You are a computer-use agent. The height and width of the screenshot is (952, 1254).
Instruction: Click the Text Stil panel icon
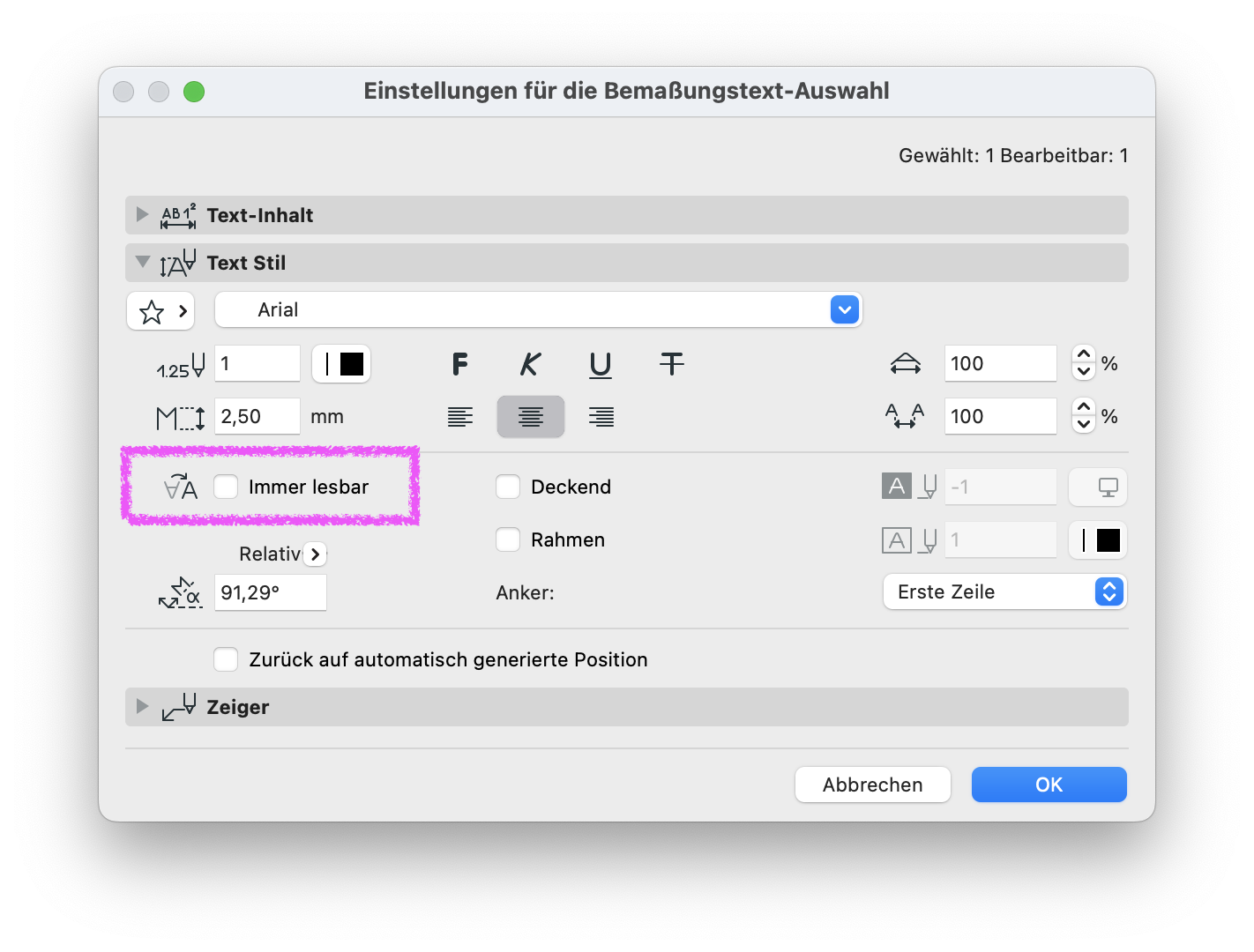[178, 263]
